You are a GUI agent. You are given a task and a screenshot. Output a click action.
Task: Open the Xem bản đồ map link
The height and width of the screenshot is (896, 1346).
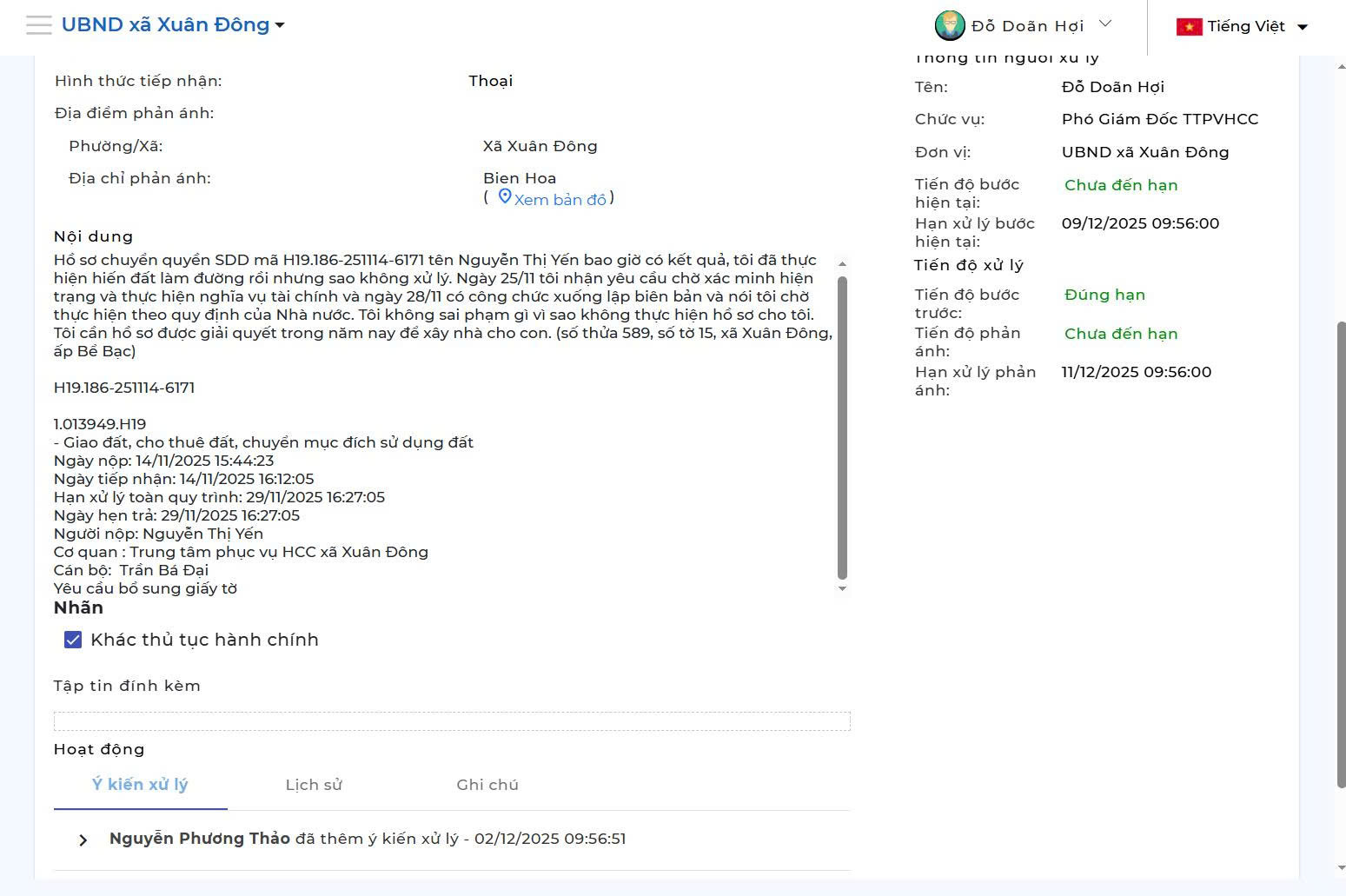560,200
